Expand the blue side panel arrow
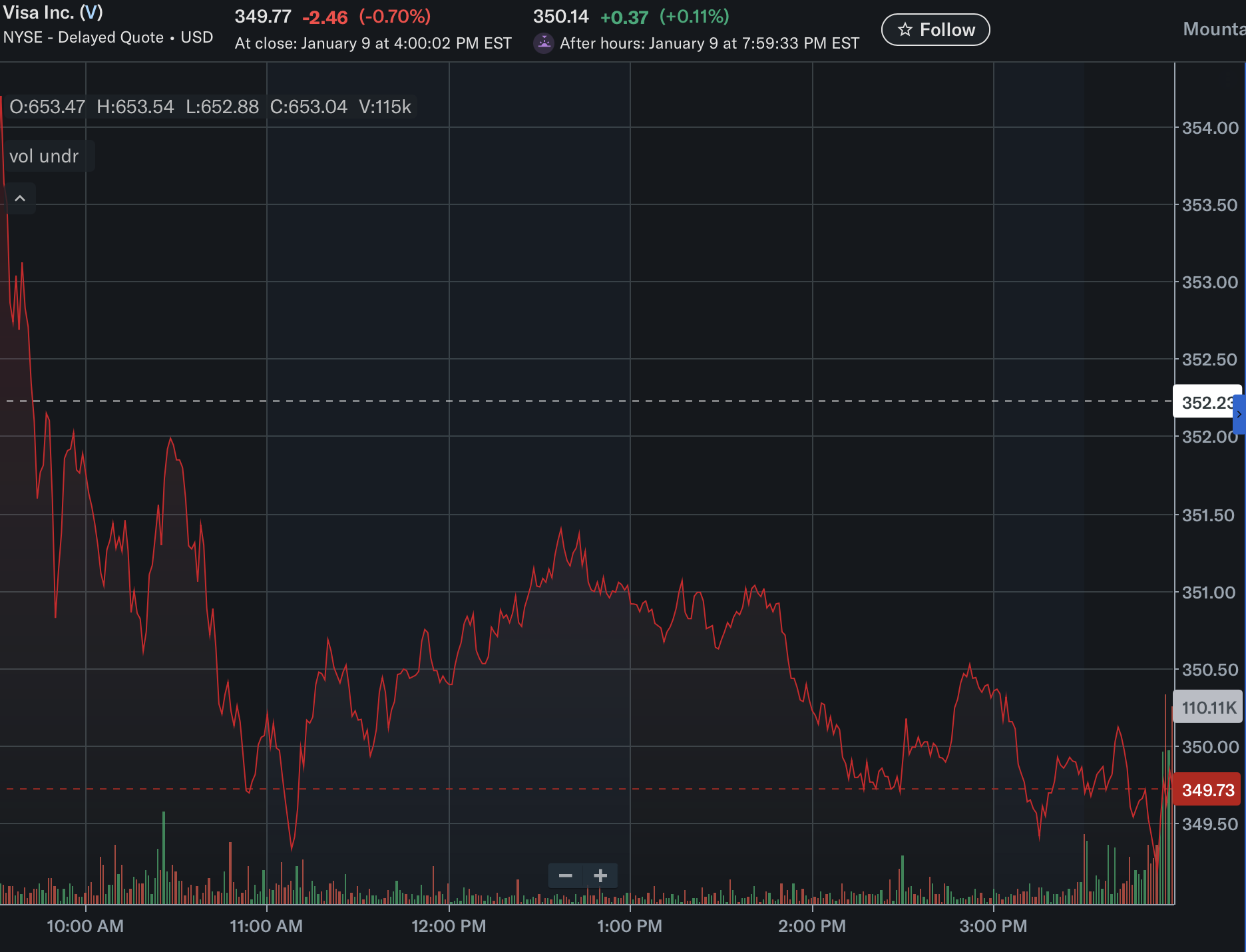Image resolution: width=1246 pixels, height=952 pixels. click(x=1239, y=414)
